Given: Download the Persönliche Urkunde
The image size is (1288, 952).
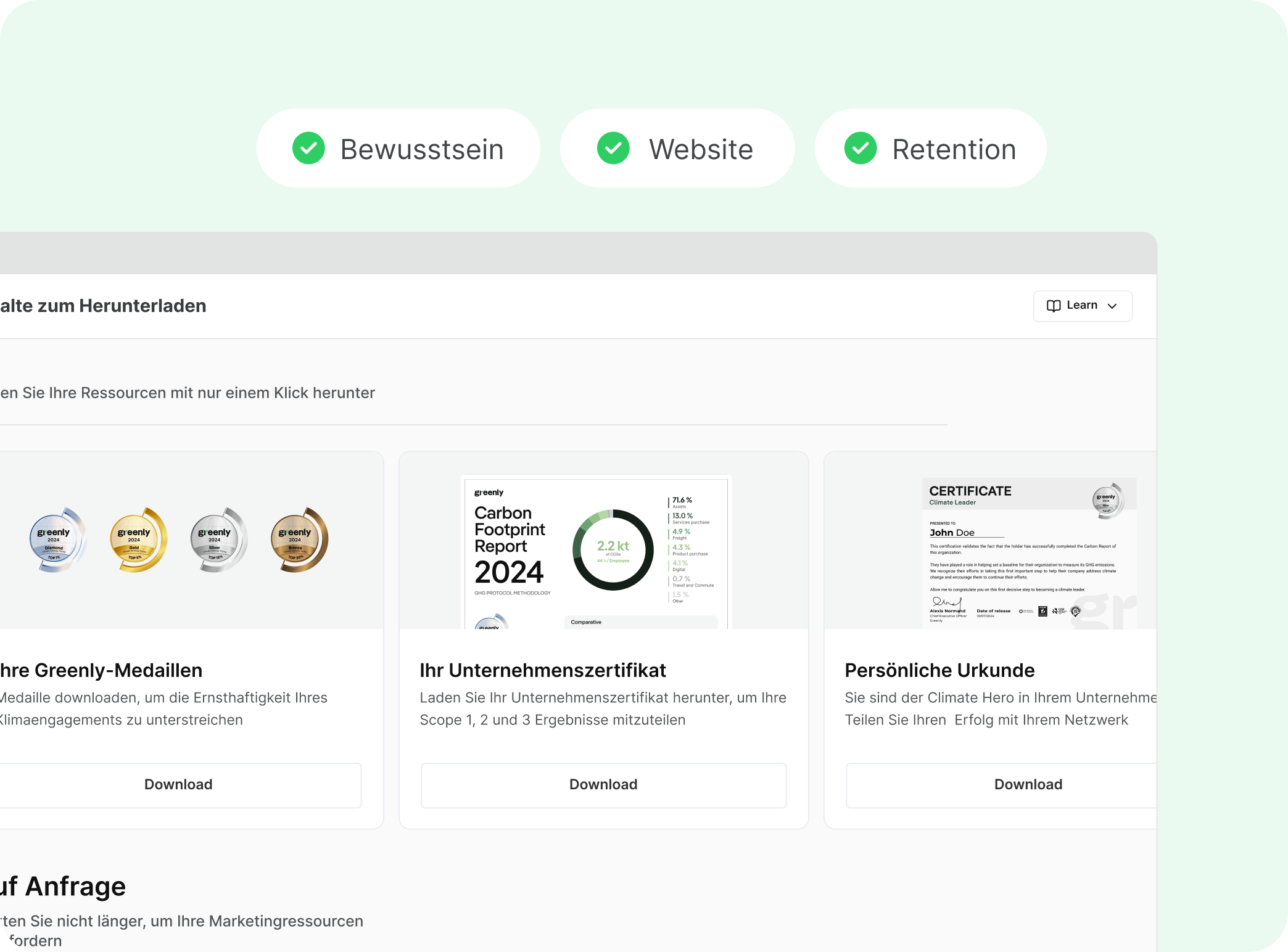Looking at the screenshot, I should pyautogui.click(x=1028, y=784).
